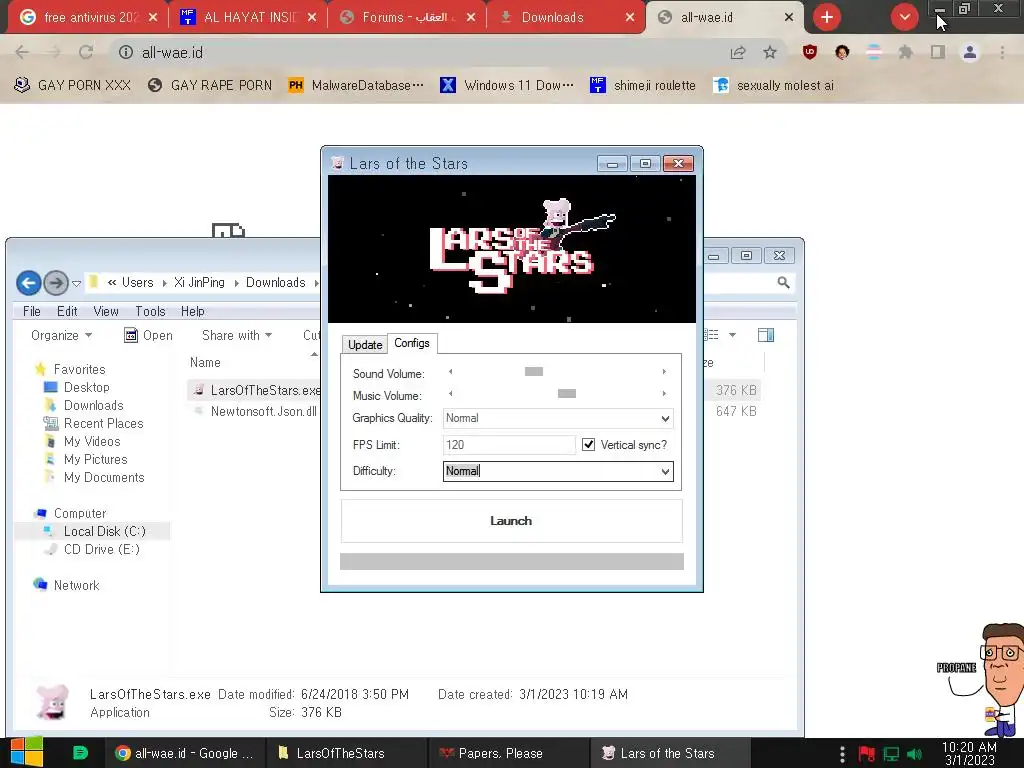1024x768 pixels.
Task: Click the Explorer back arrow button
Action: [x=29, y=283]
